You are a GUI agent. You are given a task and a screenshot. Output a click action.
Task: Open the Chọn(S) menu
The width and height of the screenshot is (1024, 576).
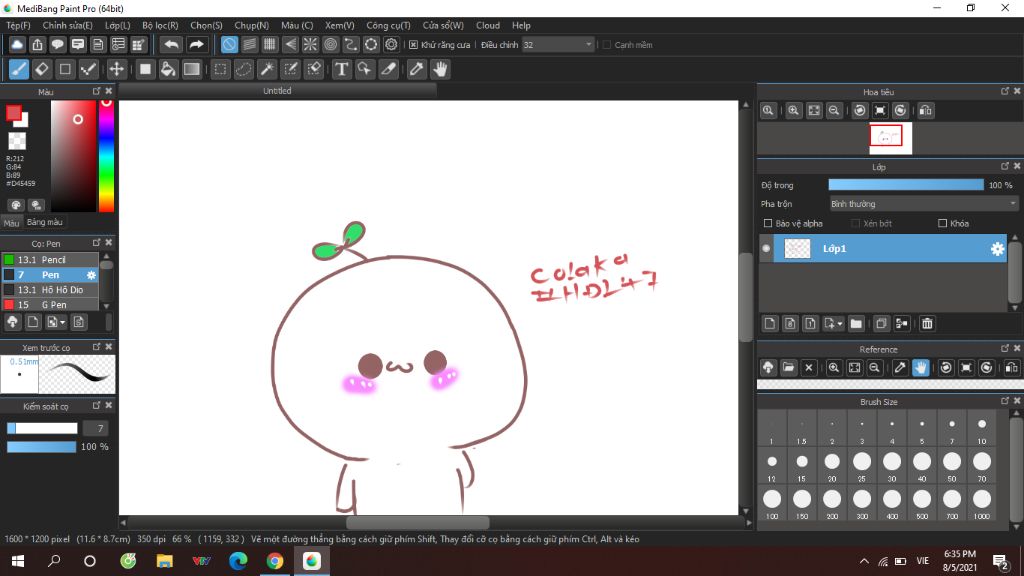click(x=206, y=25)
